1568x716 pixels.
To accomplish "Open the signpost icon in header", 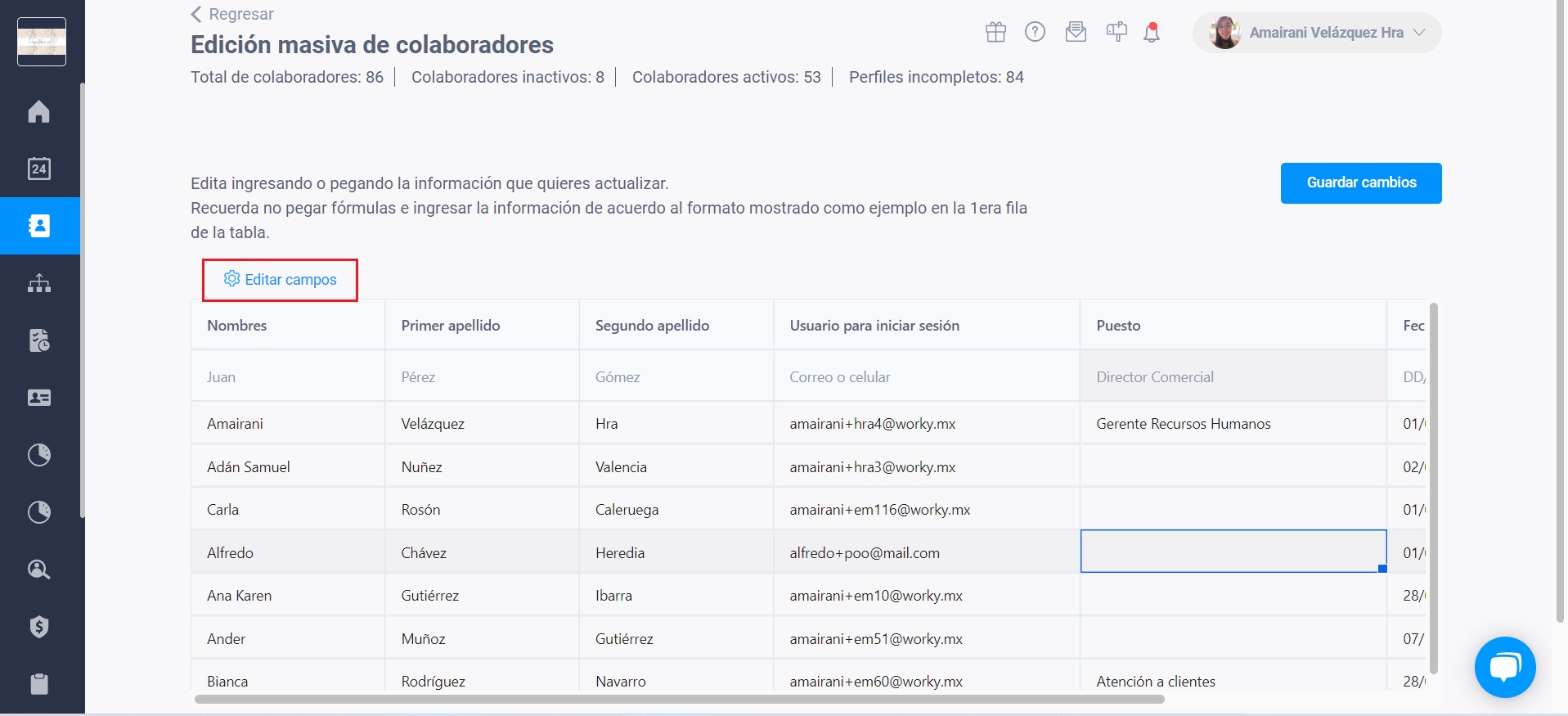I will click(x=1116, y=32).
